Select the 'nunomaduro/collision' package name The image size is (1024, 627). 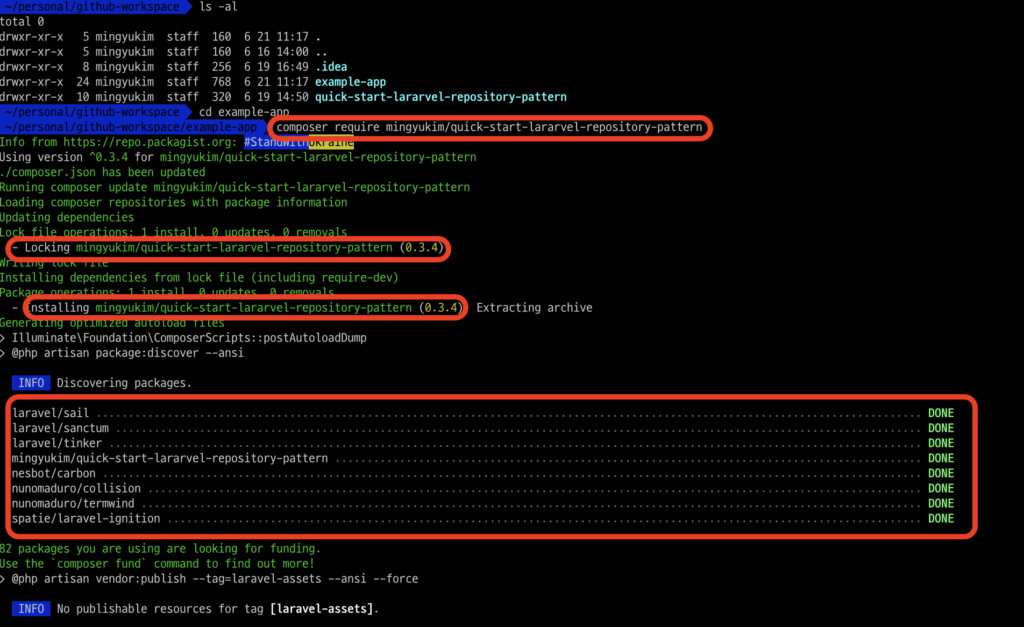[x=76, y=488]
